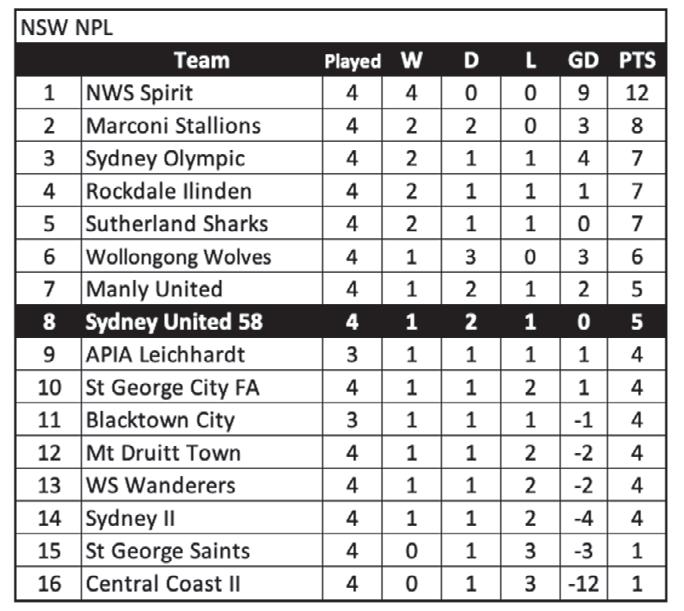Select Sutherland Sharks row name
This screenshot has width=684, height=611.
[176, 224]
